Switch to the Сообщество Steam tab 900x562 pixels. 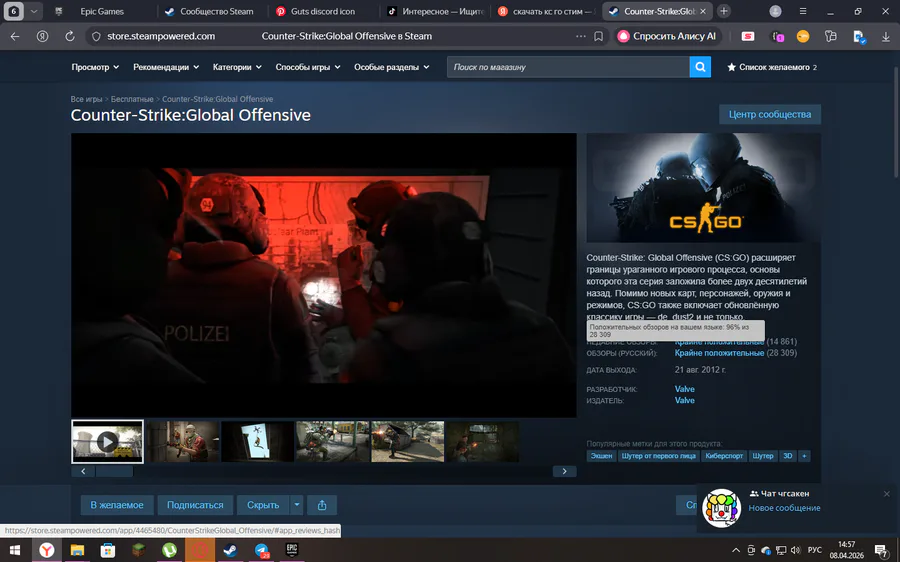pyautogui.click(x=216, y=11)
